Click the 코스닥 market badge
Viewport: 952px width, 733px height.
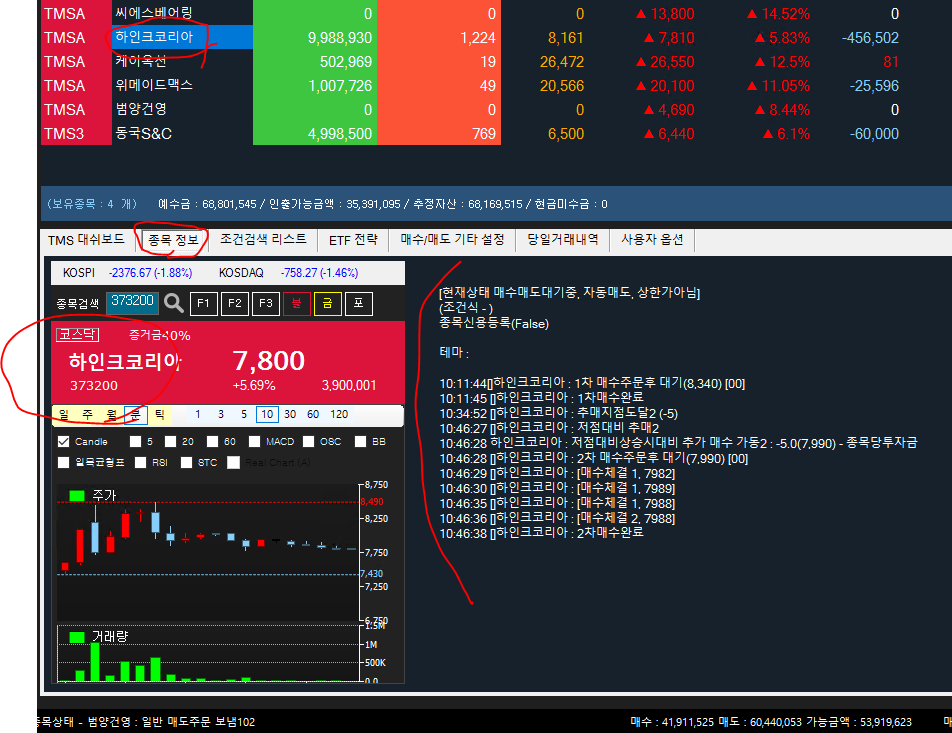77,335
